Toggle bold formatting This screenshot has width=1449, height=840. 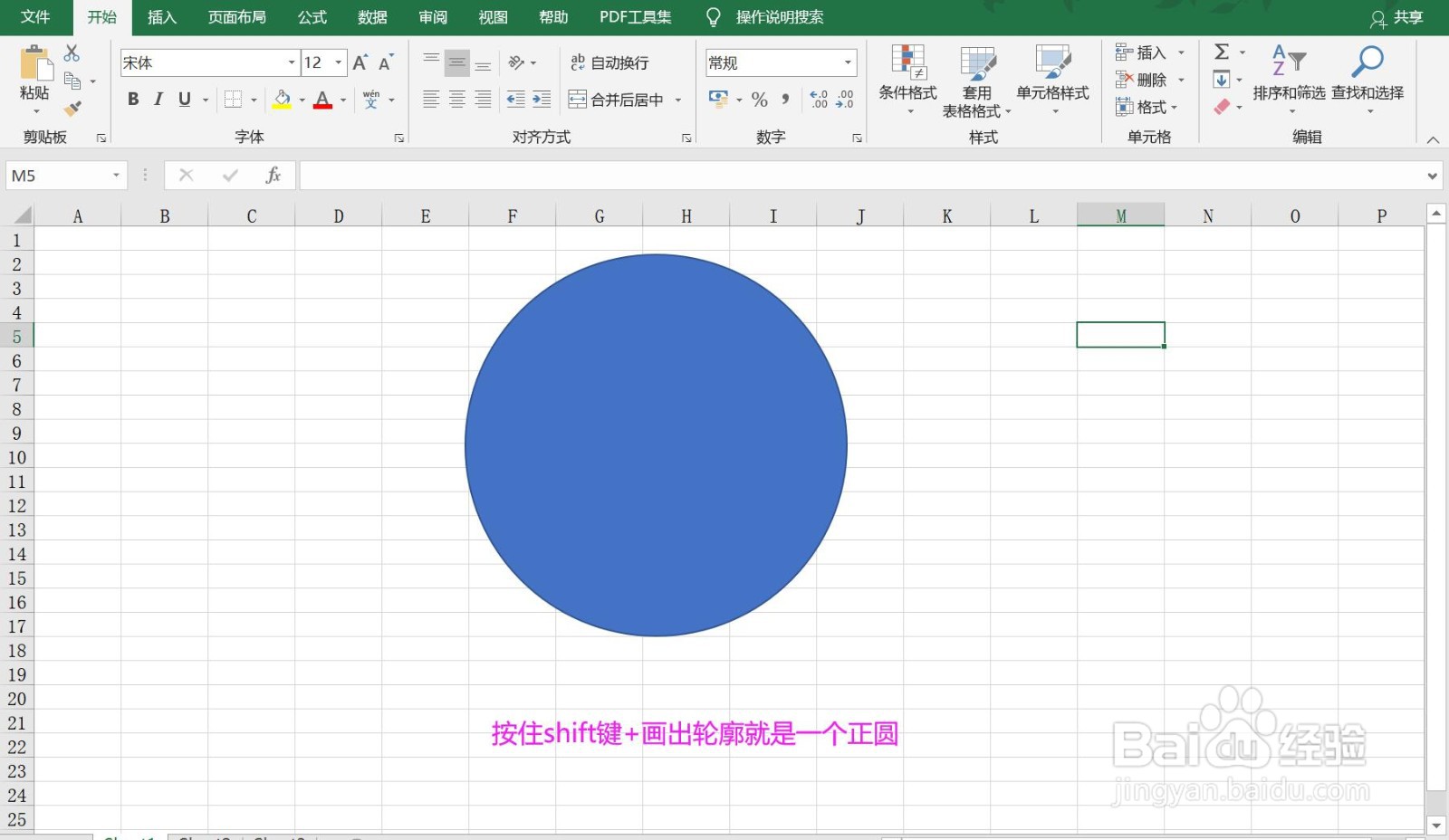(x=132, y=100)
